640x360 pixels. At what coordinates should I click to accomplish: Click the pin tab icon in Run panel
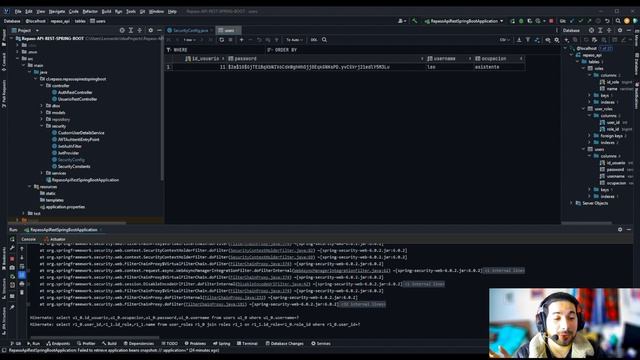[x=12, y=307]
